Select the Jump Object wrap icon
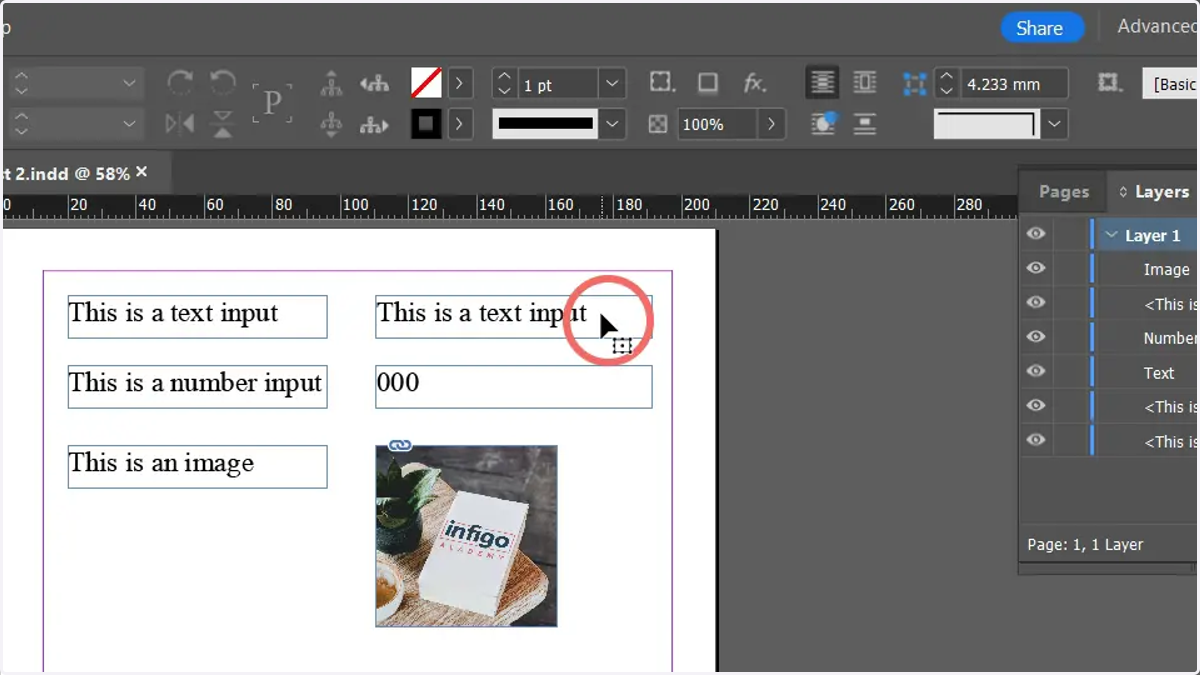 [865, 124]
